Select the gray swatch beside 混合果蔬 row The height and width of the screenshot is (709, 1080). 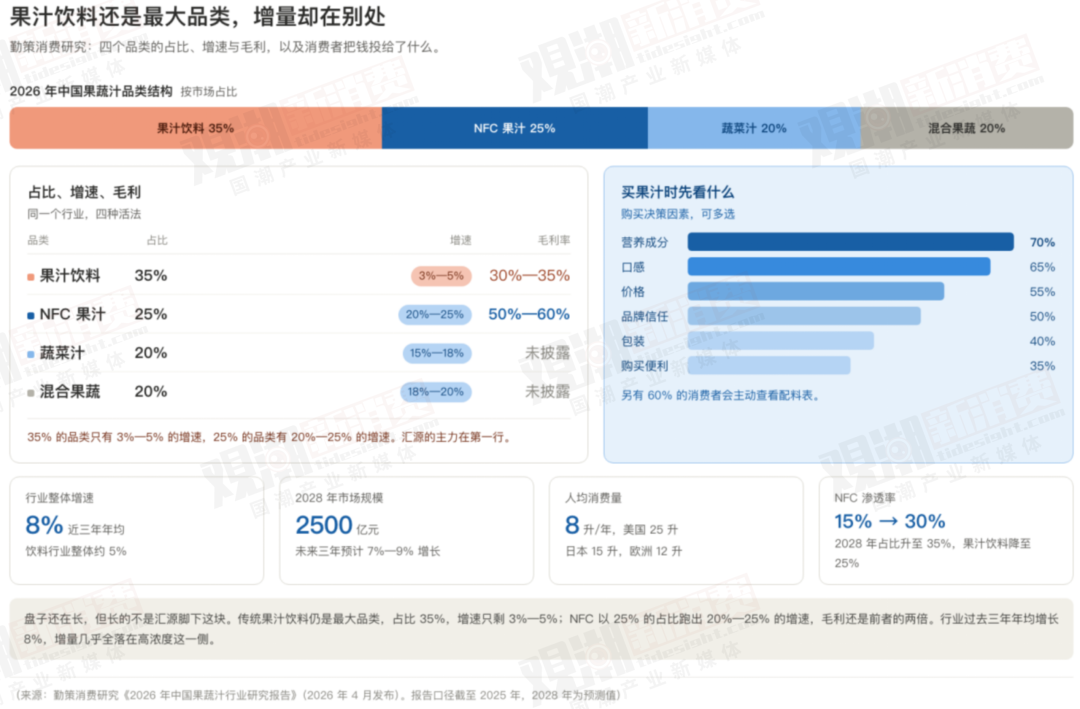click(x=30, y=393)
